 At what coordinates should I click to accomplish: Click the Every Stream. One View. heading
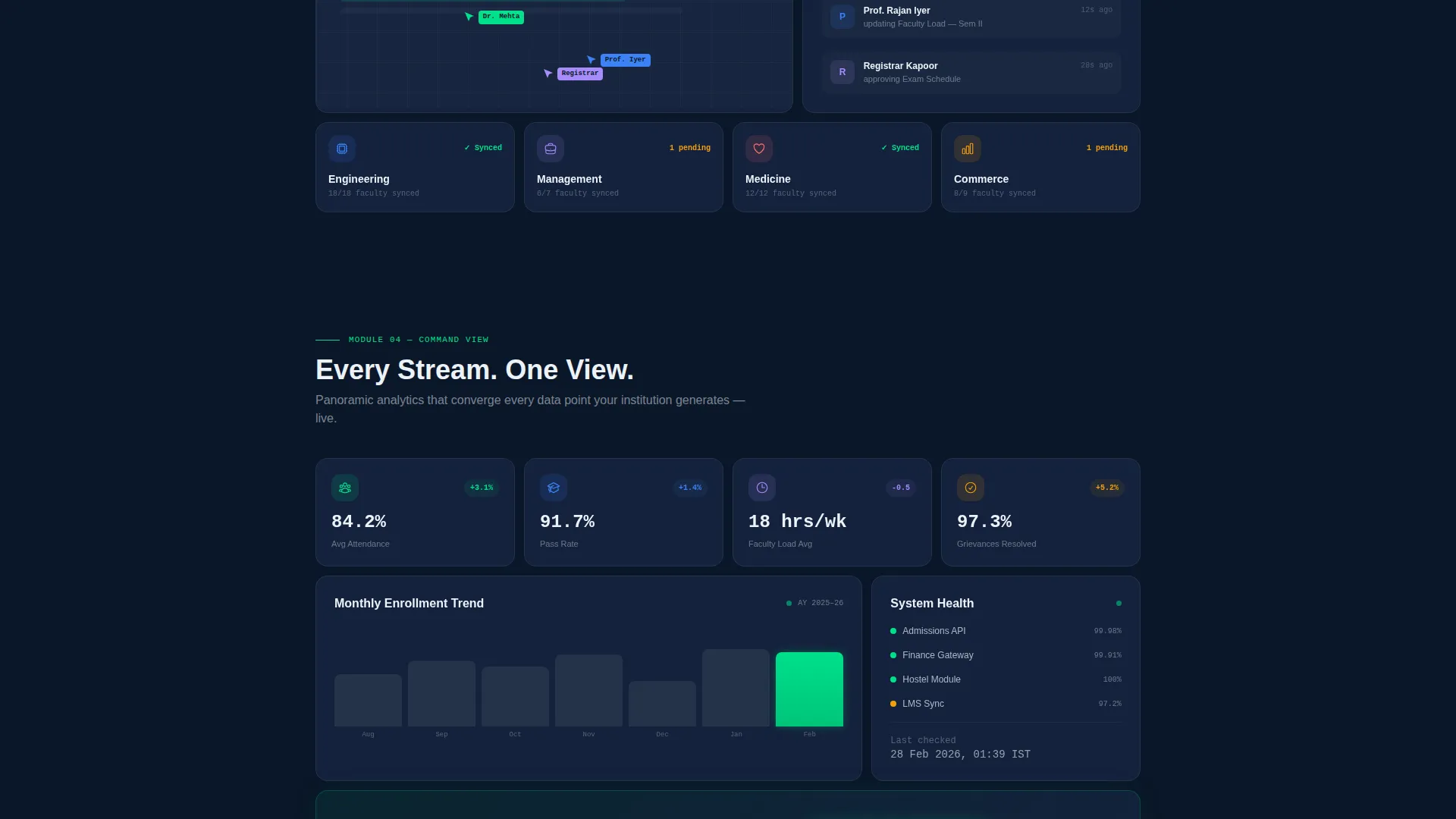[x=475, y=370]
